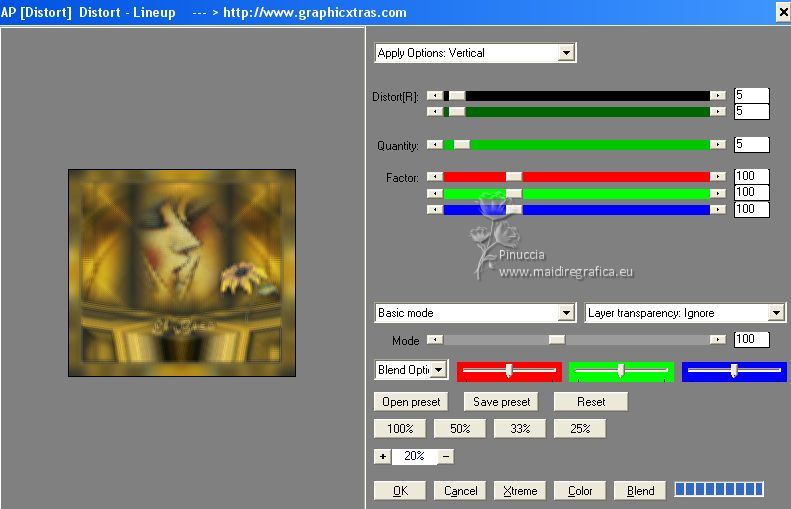Screen dimensions: 791x509
Task: Click left arrow of green Factor slider
Action: click(x=434, y=193)
